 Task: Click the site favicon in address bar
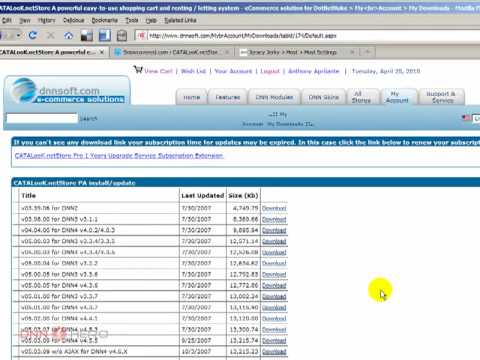[141, 35]
